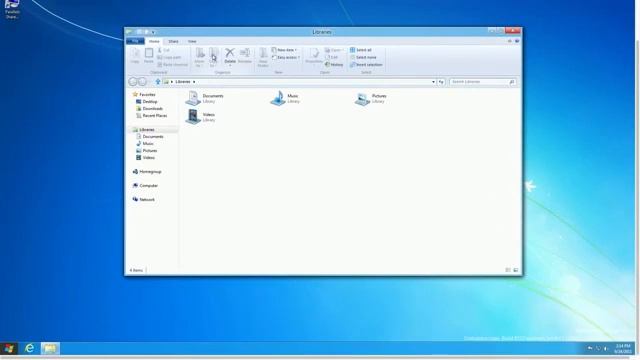Viewport: 640px width, 360px height.
Task: Click the File Explorer taskbar button
Action: tap(50, 349)
